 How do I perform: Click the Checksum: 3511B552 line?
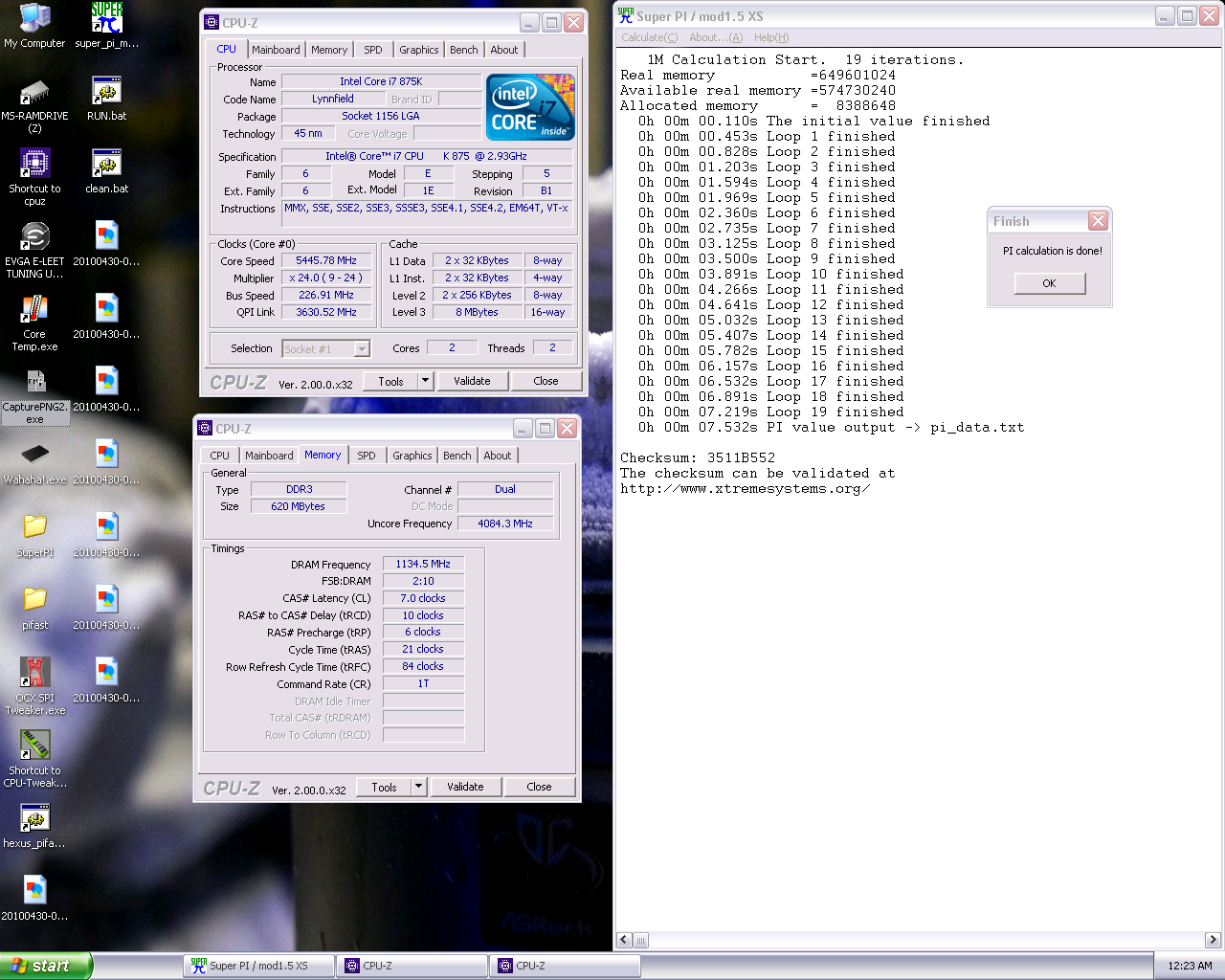pos(698,457)
